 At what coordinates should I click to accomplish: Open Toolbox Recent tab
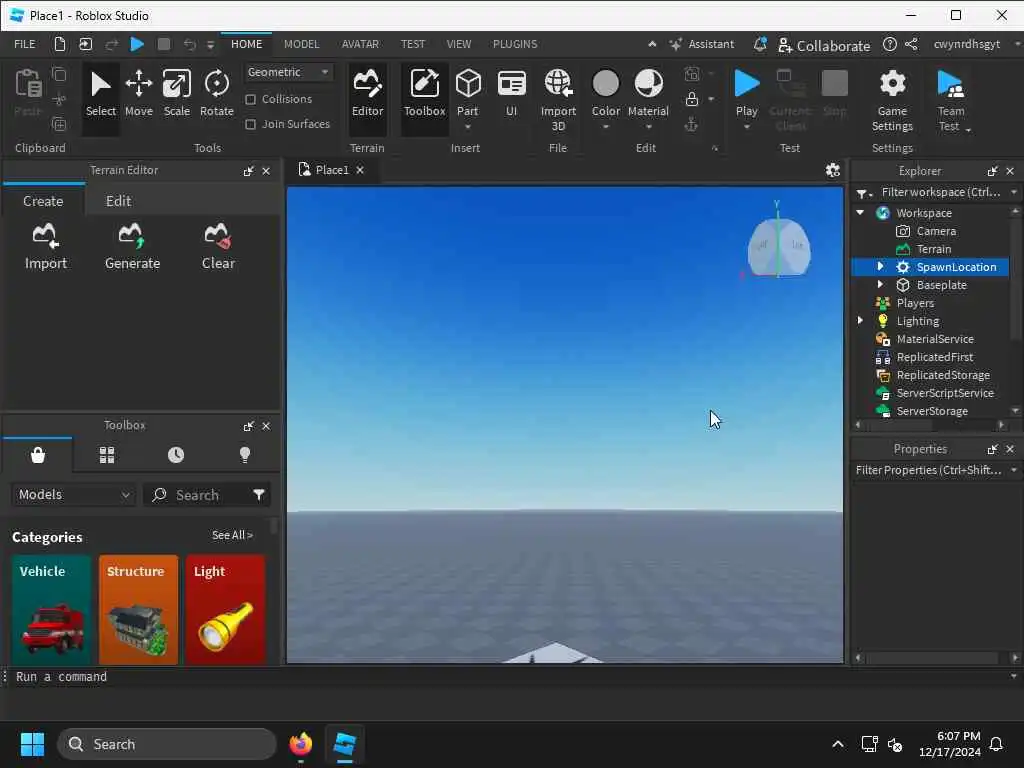pyautogui.click(x=176, y=455)
